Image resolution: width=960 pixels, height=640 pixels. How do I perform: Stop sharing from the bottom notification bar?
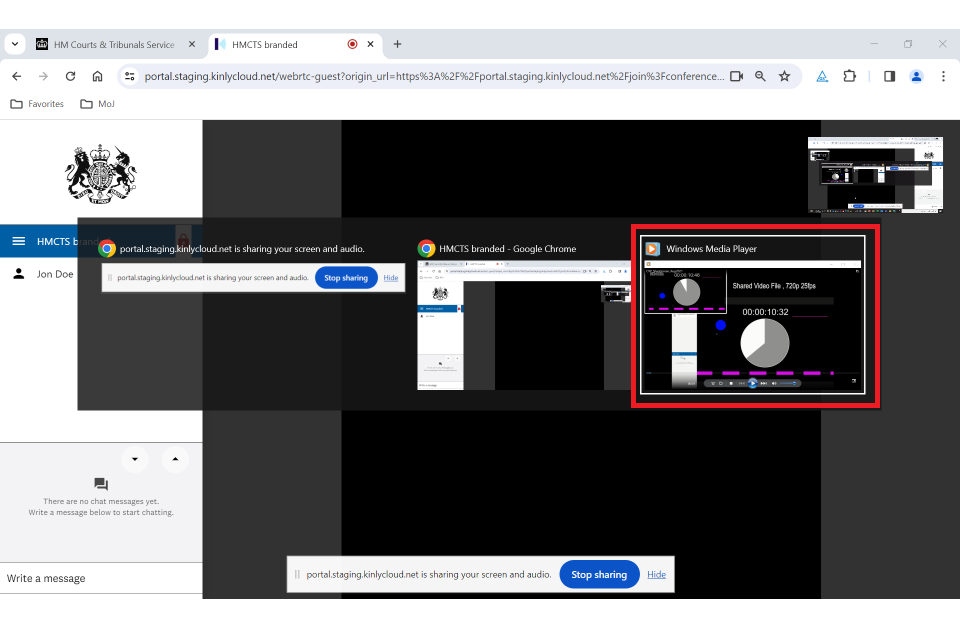click(x=598, y=575)
